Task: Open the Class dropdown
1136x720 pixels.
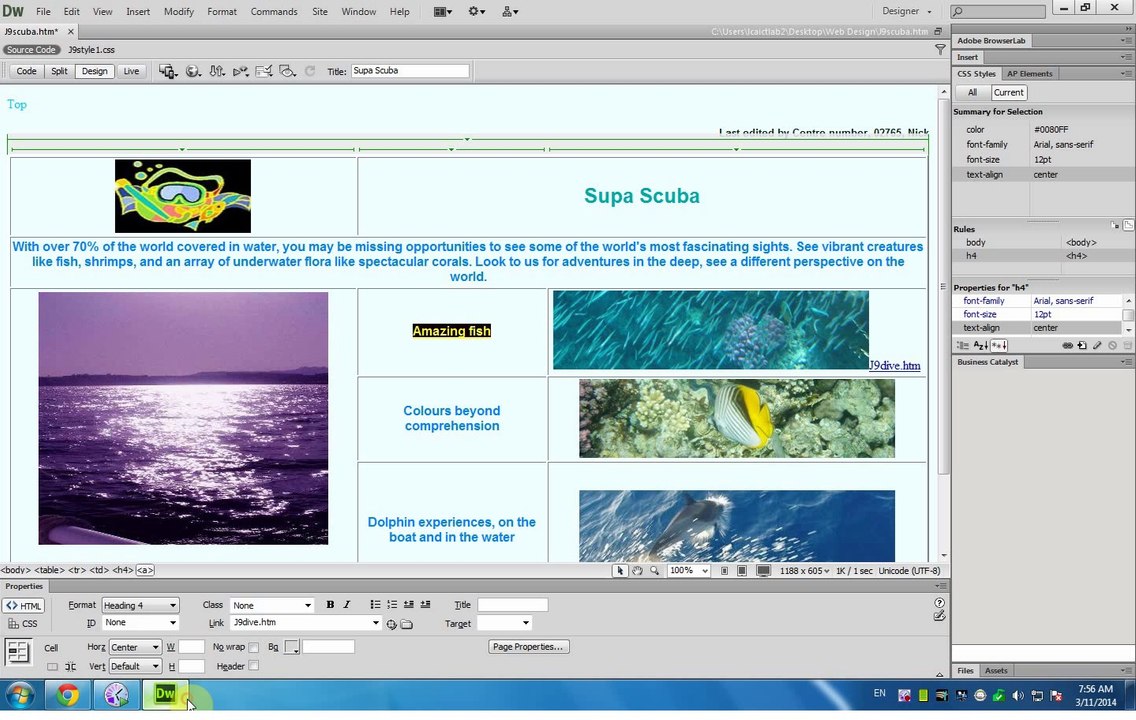Action: click(271, 606)
